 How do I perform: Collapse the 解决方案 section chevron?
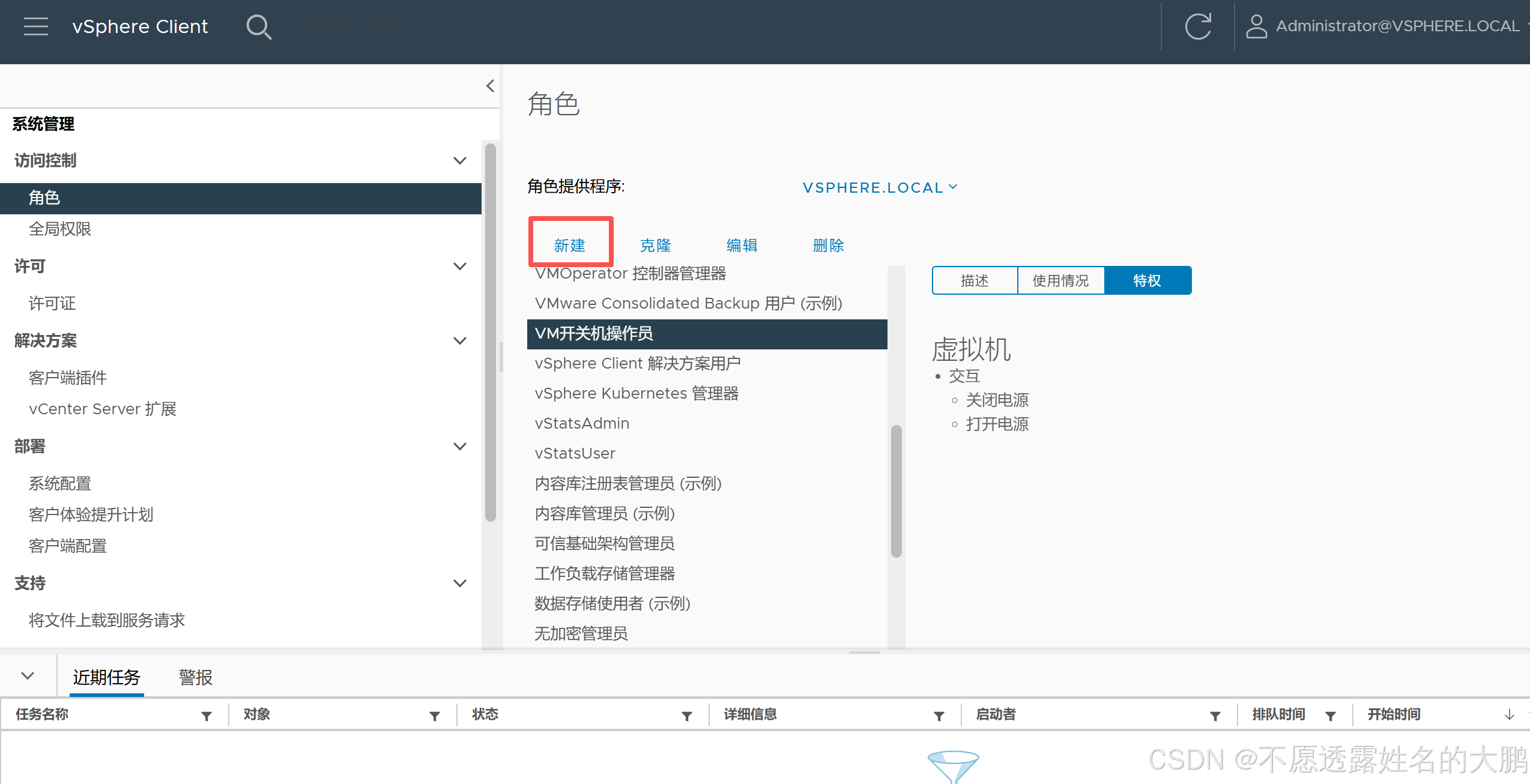pyautogui.click(x=460, y=340)
